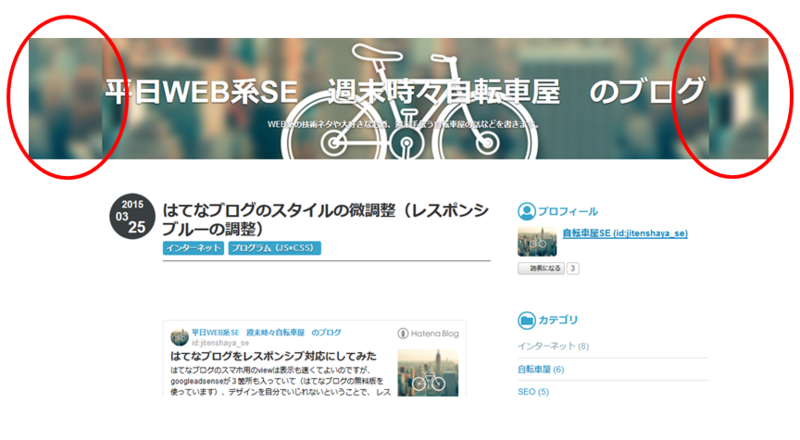Click the 読者になる subscribe button

[541, 268]
